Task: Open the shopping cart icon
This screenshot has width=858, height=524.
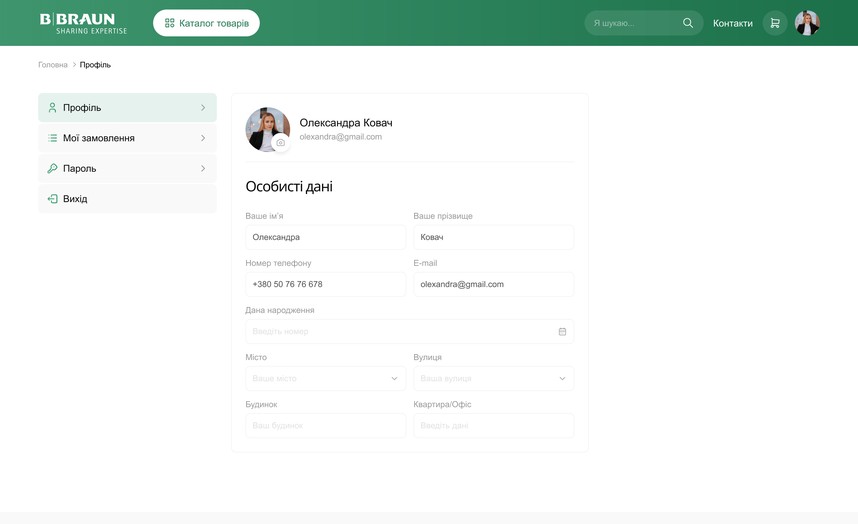Action: (x=775, y=23)
